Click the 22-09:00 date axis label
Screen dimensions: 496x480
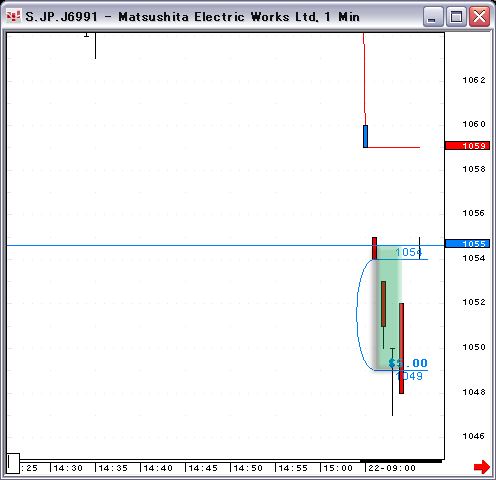pyautogui.click(x=392, y=468)
